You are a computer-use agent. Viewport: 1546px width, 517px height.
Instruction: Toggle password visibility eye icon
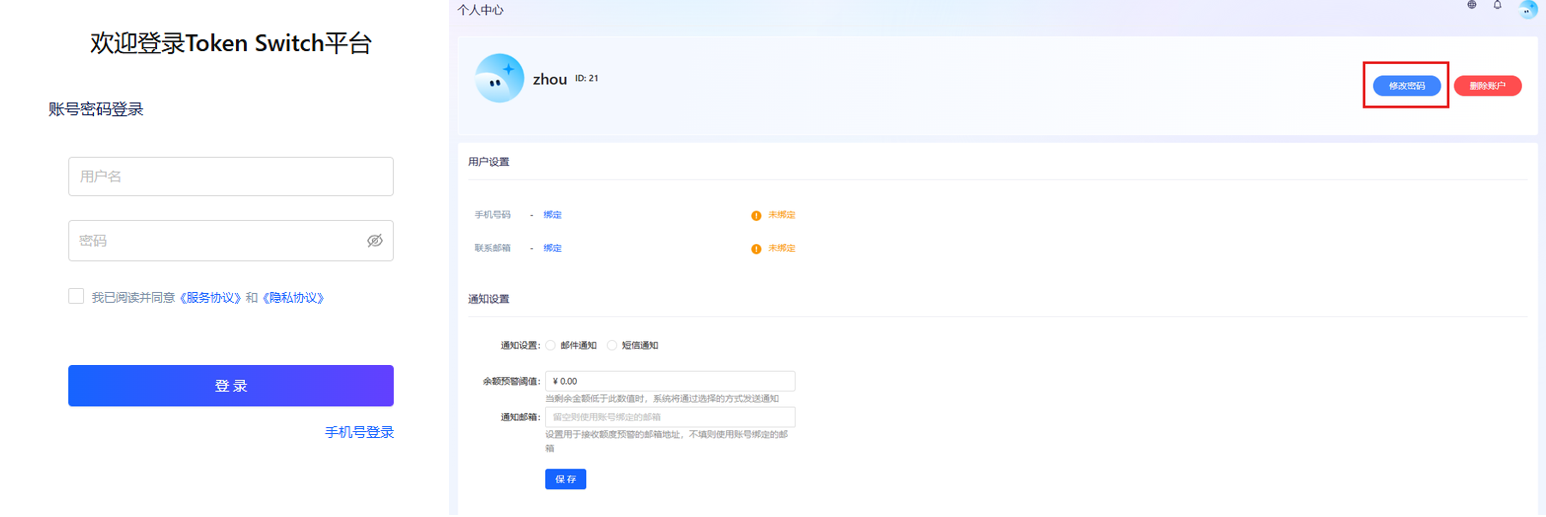[x=375, y=241]
